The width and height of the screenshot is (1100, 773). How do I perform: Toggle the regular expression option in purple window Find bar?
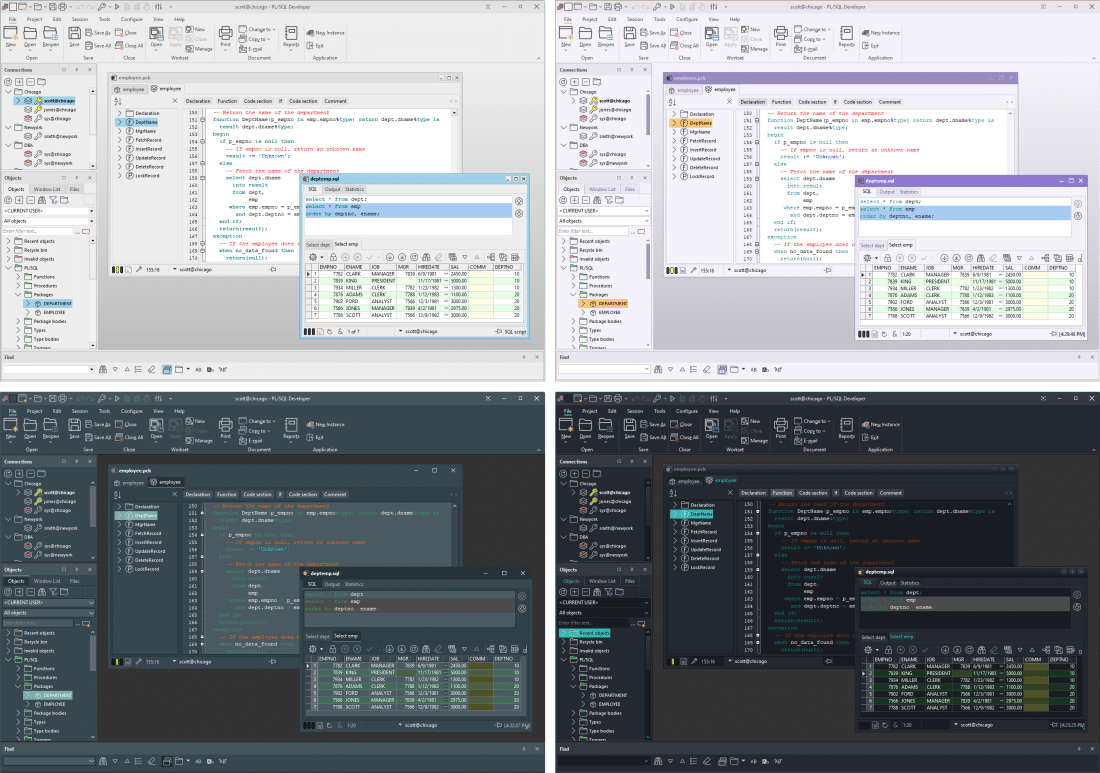pyautogui.click(x=777, y=369)
